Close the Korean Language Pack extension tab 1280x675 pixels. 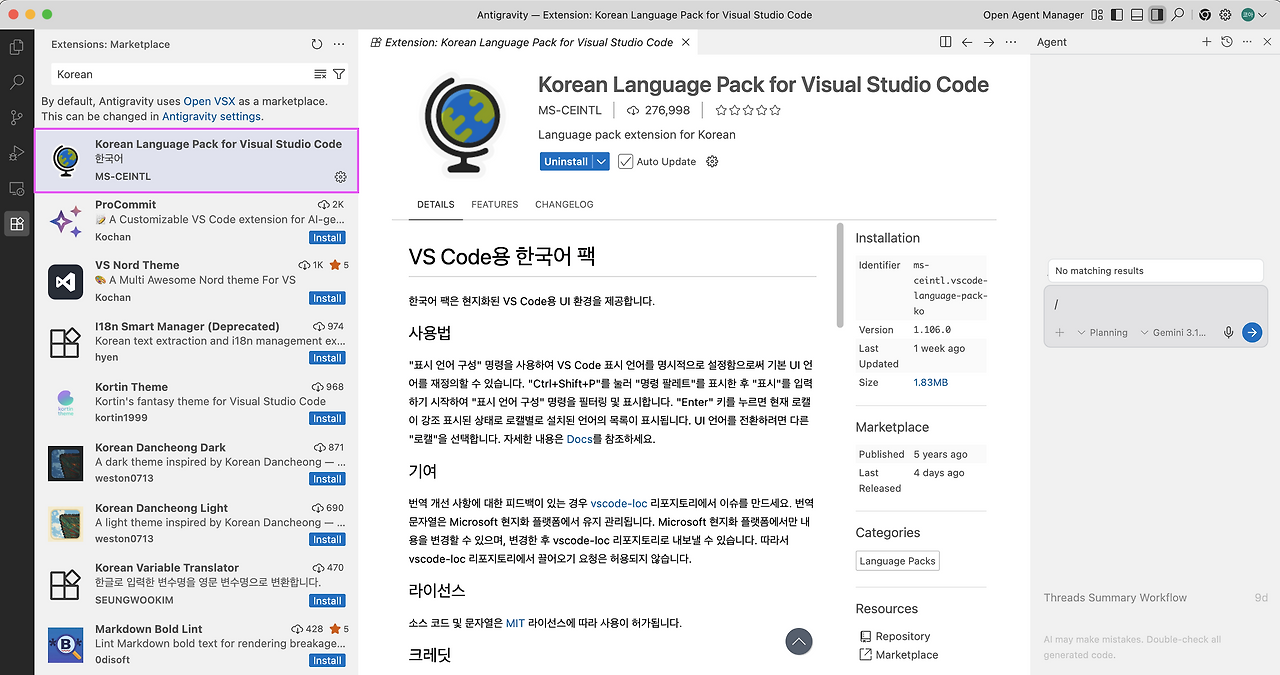(686, 42)
